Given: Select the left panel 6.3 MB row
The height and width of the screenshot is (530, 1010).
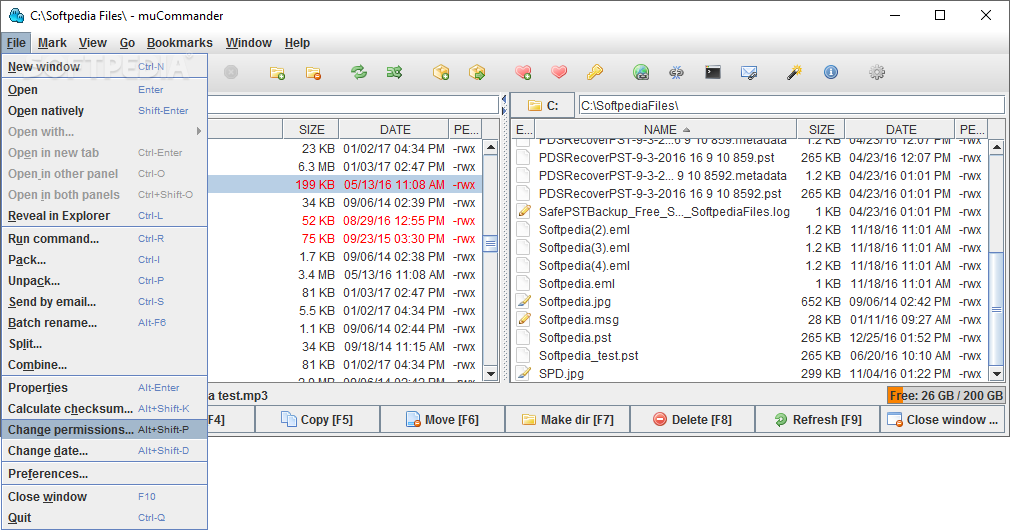Looking at the screenshot, I should point(345,167).
